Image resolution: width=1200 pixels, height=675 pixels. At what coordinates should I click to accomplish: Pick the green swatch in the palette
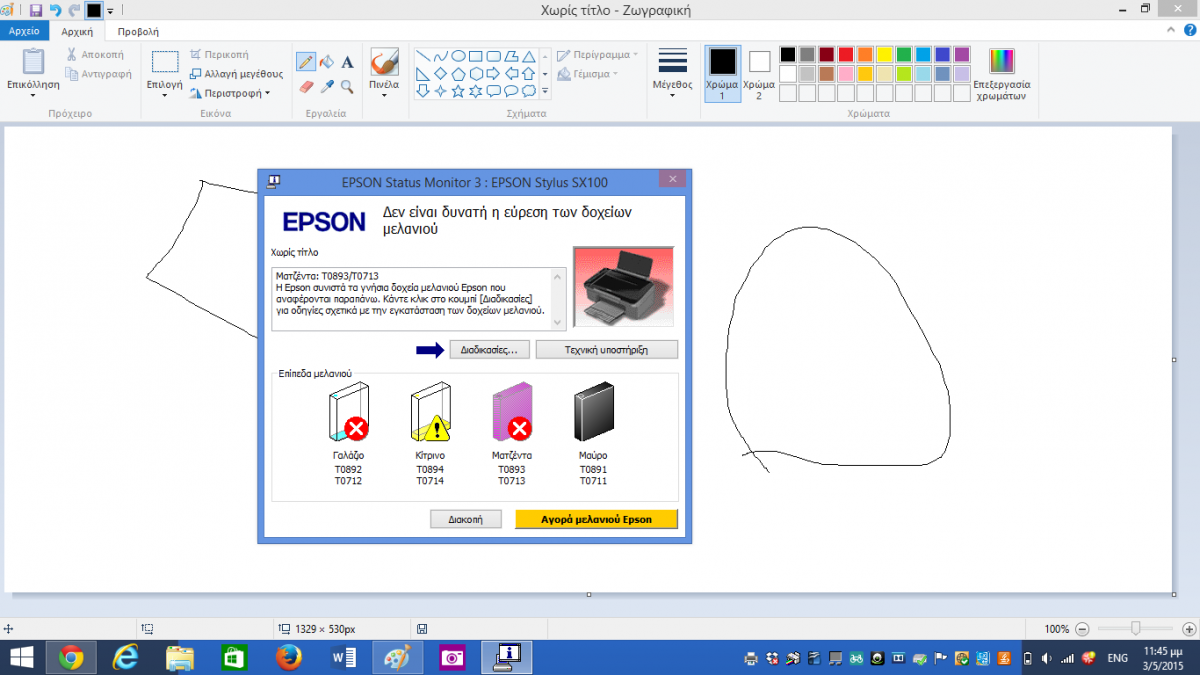point(903,55)
